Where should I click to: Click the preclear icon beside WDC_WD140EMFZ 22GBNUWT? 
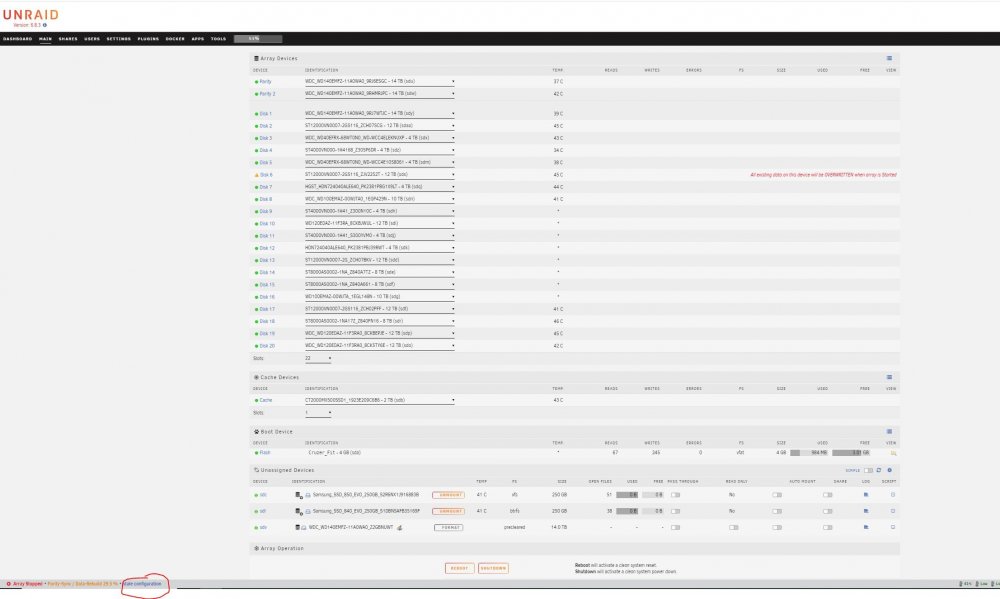click(400, 528)
